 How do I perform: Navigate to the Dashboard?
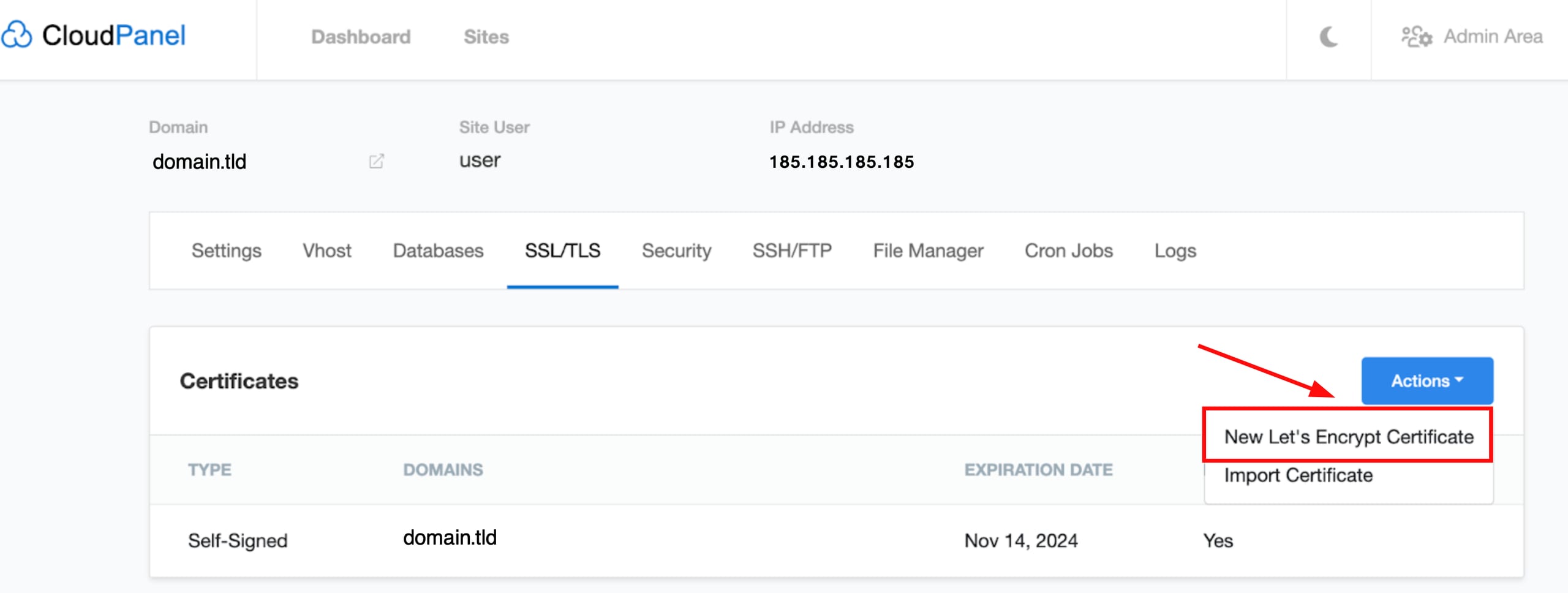click(361, 37)
